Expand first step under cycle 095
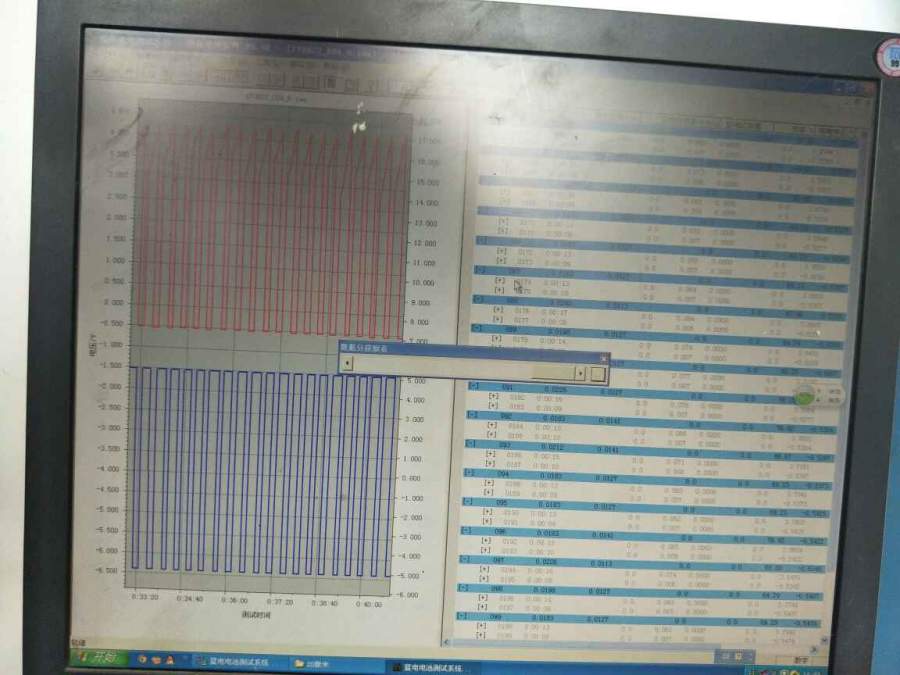This screenshot has width=900, height=675. click(487, 511)
